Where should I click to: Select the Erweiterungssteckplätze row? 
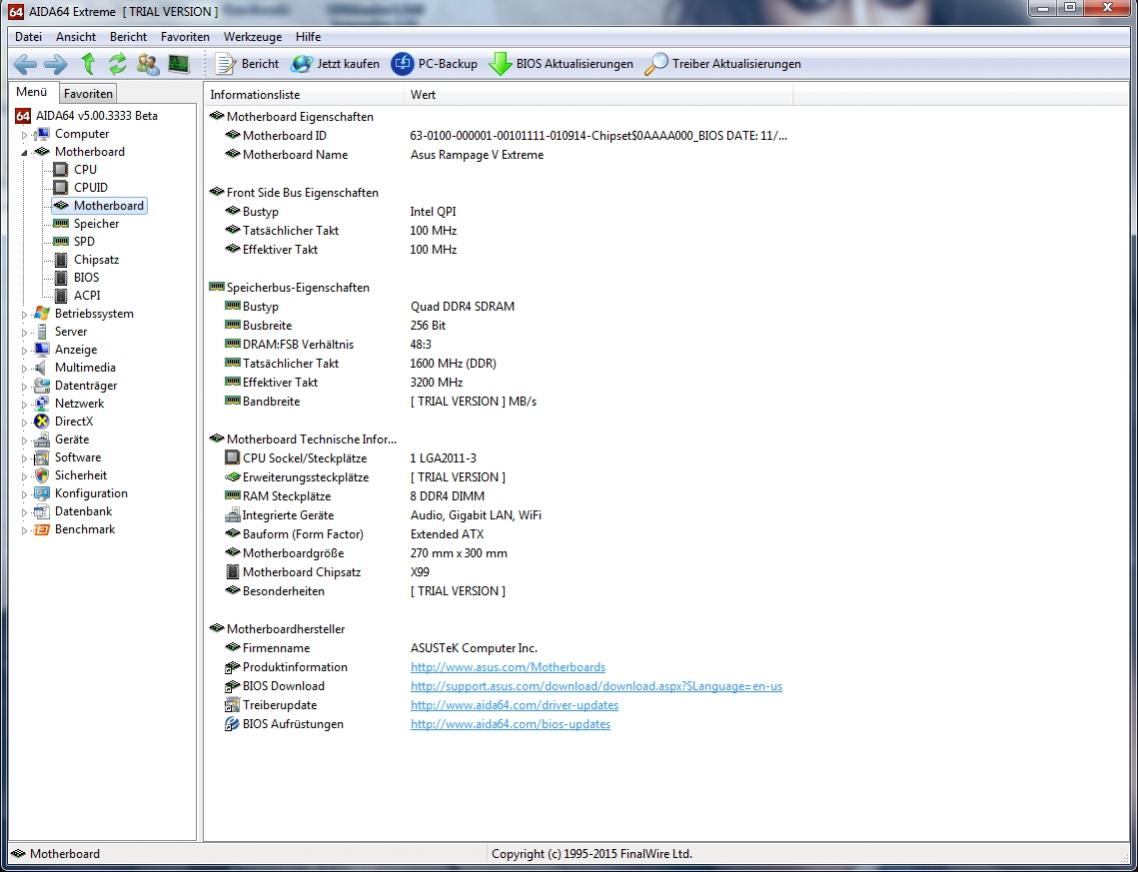point(365,477)
